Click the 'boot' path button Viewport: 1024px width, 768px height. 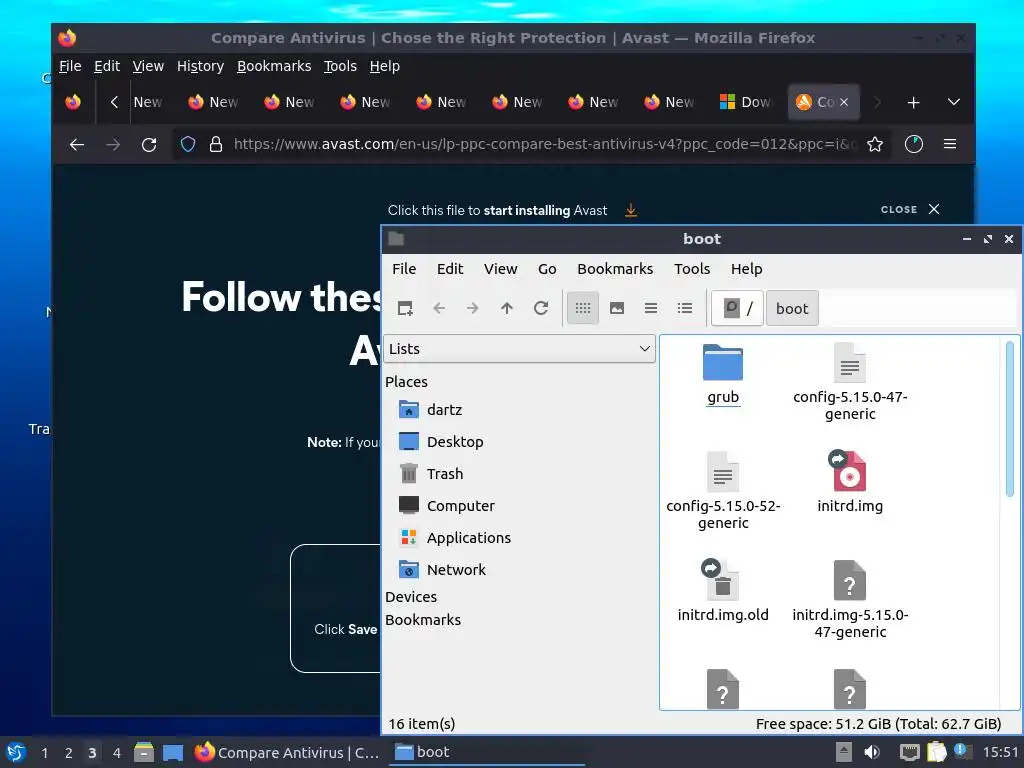pyautogui.click(x=792, y=308)
